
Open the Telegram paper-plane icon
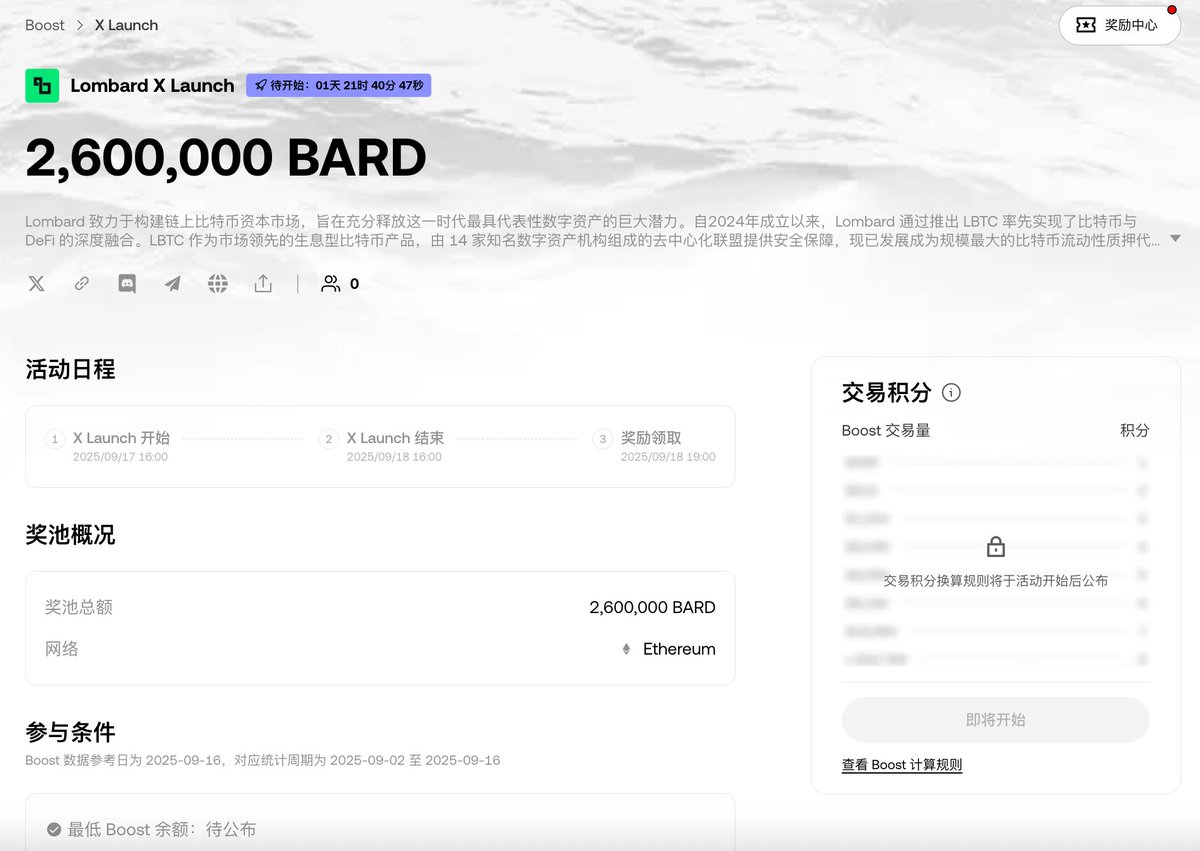[x=172, y=284]
